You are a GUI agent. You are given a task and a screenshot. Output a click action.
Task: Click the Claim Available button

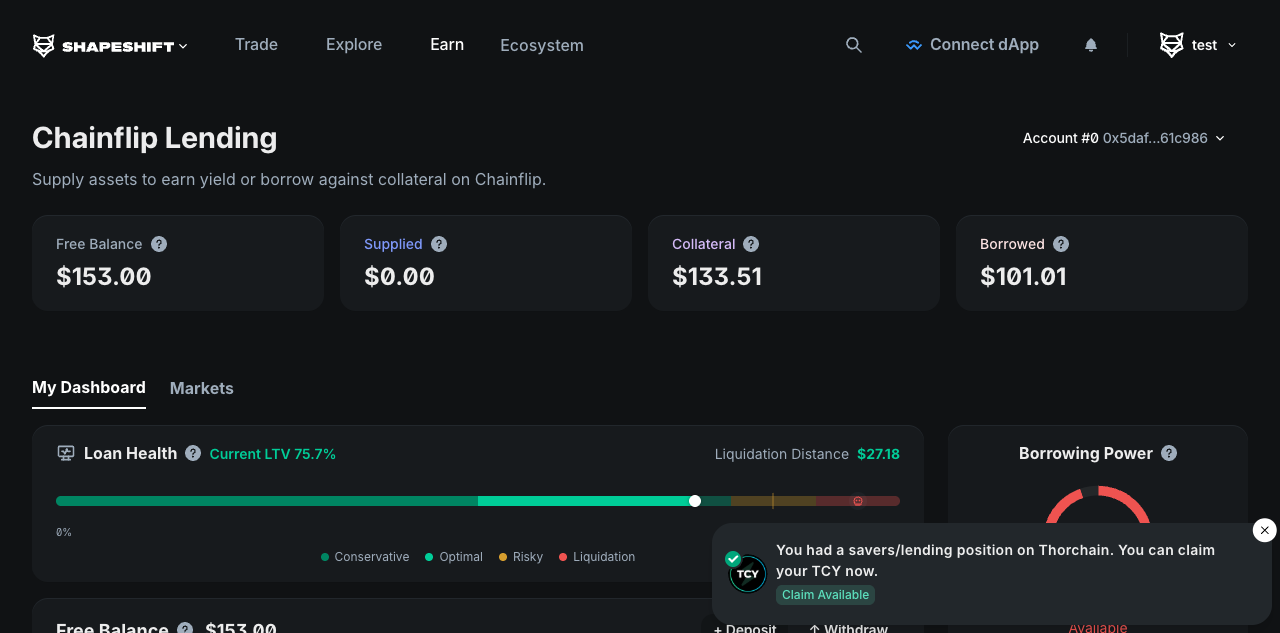[825, 594]
